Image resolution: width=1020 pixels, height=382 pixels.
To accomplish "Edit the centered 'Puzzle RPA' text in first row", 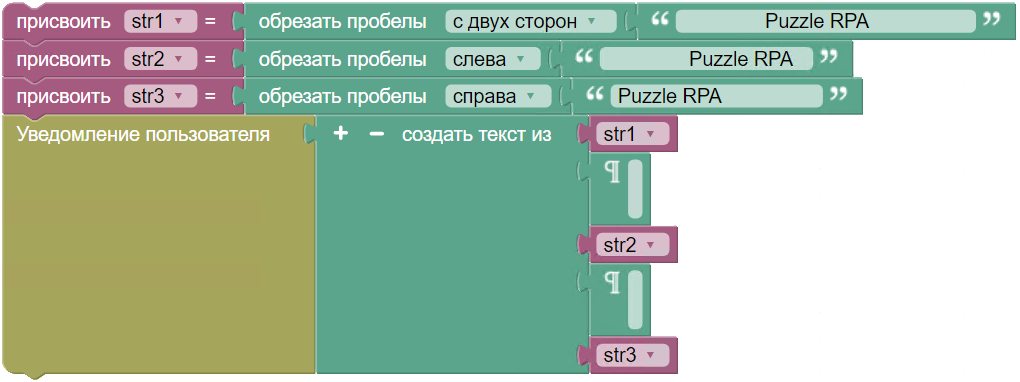I will pos(825,21).
